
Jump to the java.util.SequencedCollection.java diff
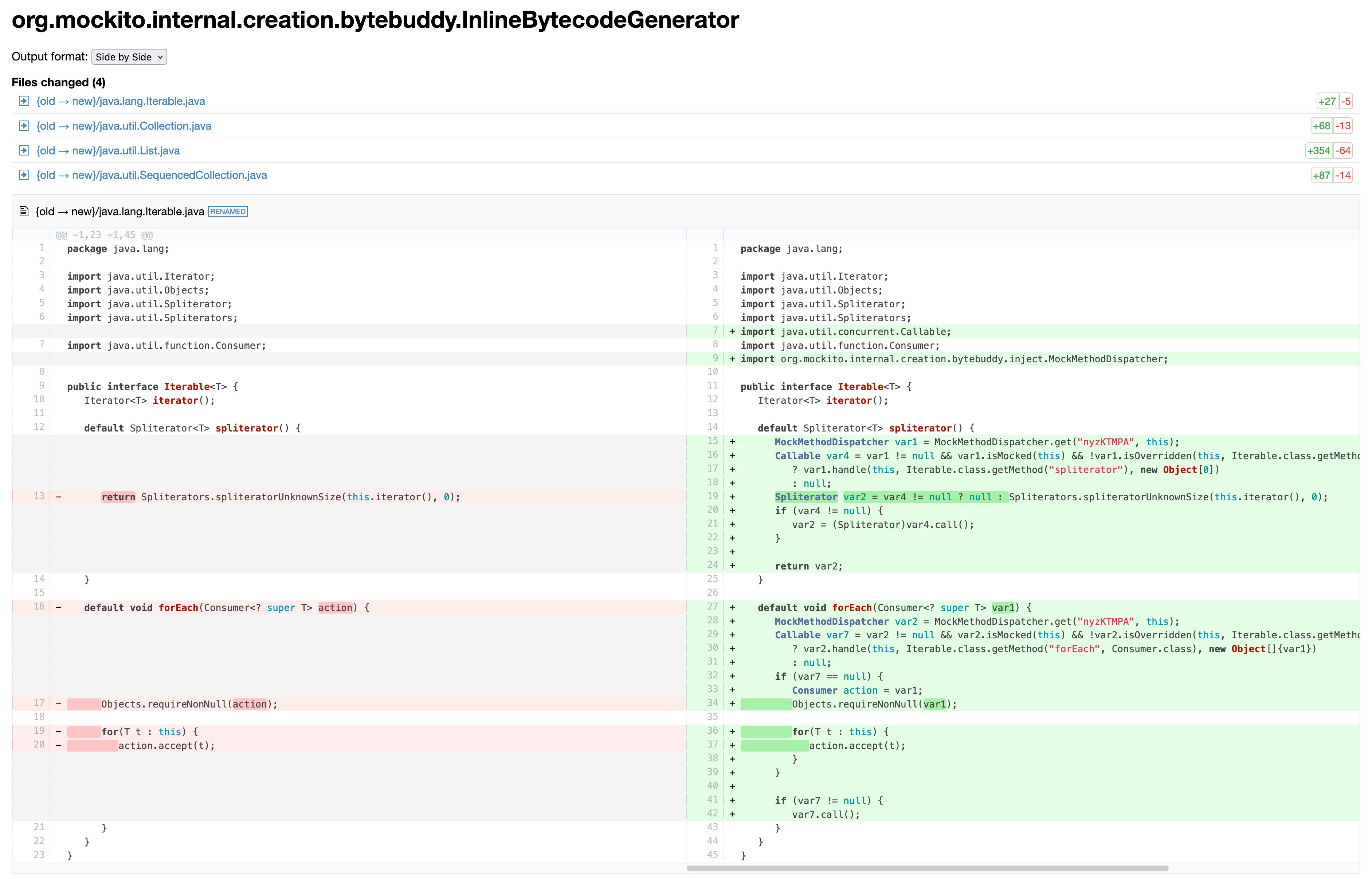[x=151, y=175]
